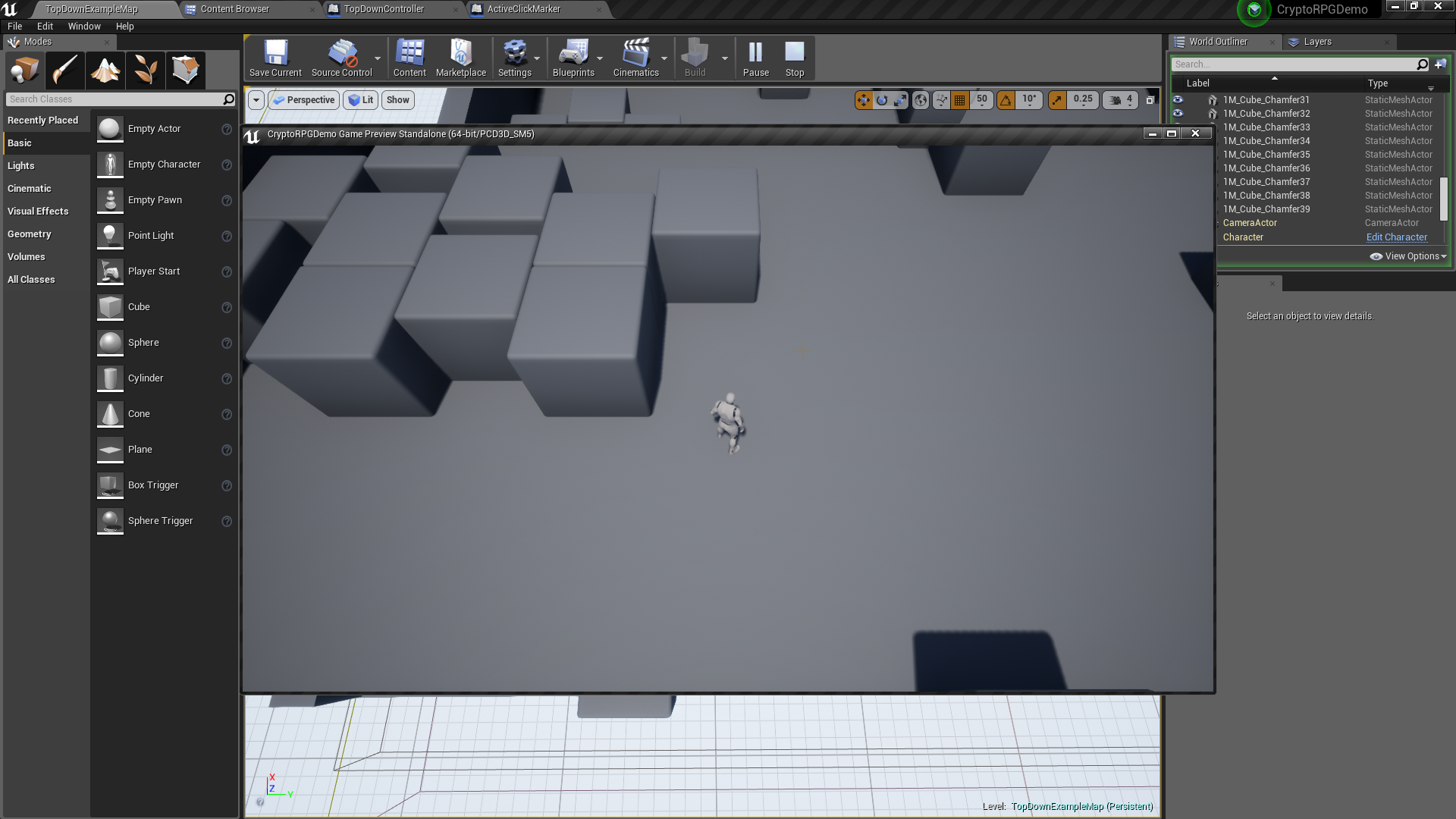Open the Marketplace toolbar icon
The image size is (1456, 819).
pos(461,58)
